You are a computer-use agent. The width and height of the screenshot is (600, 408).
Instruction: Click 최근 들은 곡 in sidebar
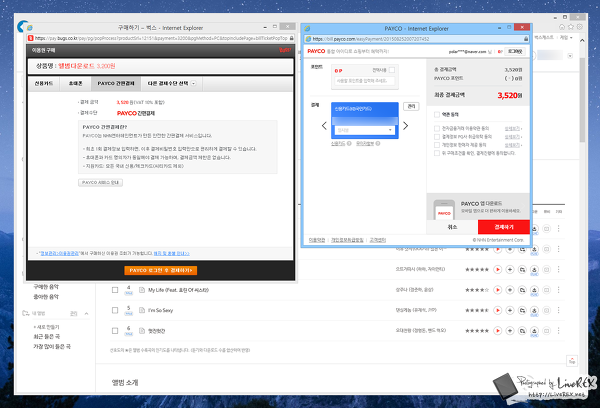click(46, 336)
